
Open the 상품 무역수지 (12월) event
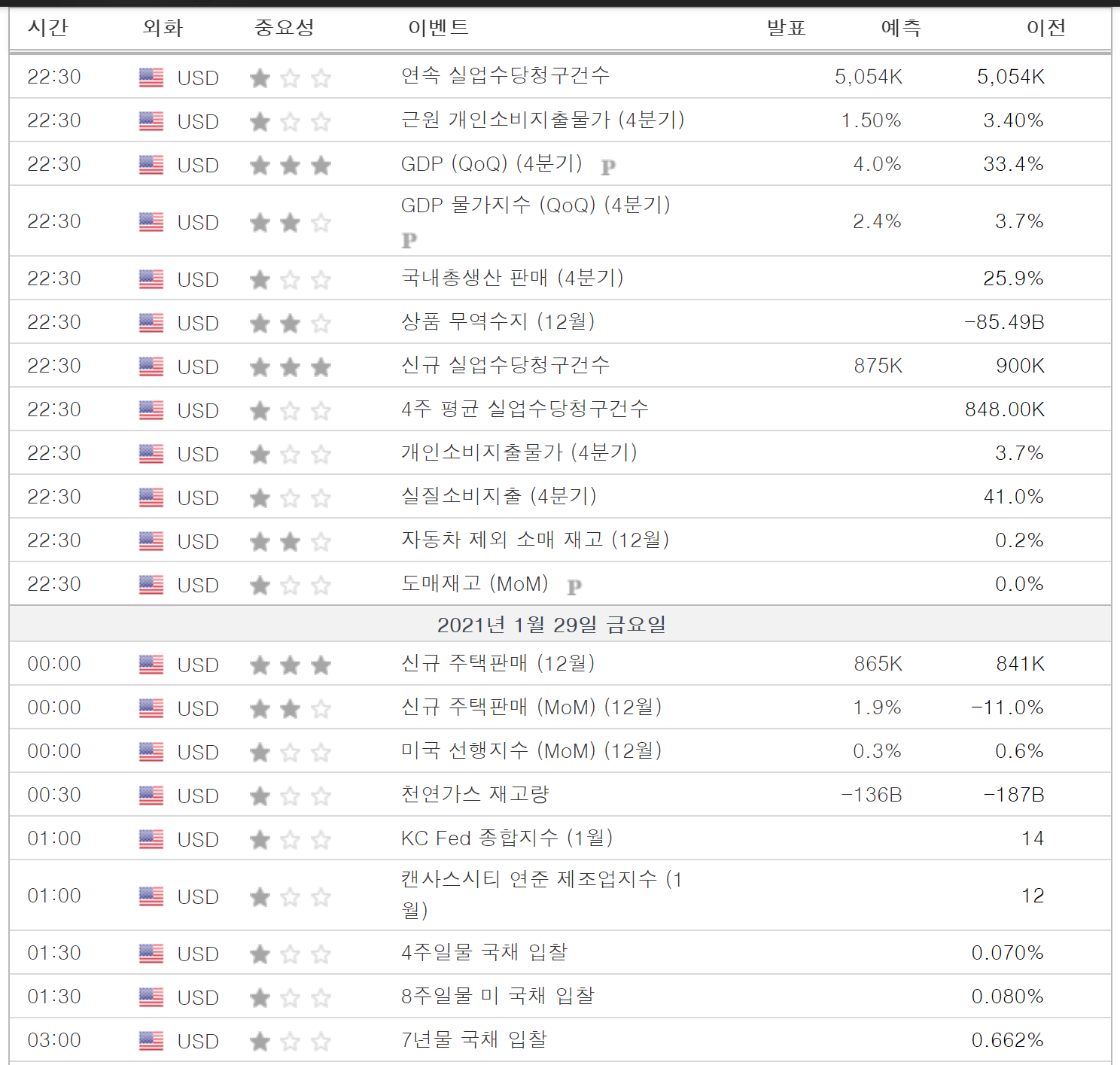(x=498, y=321)
